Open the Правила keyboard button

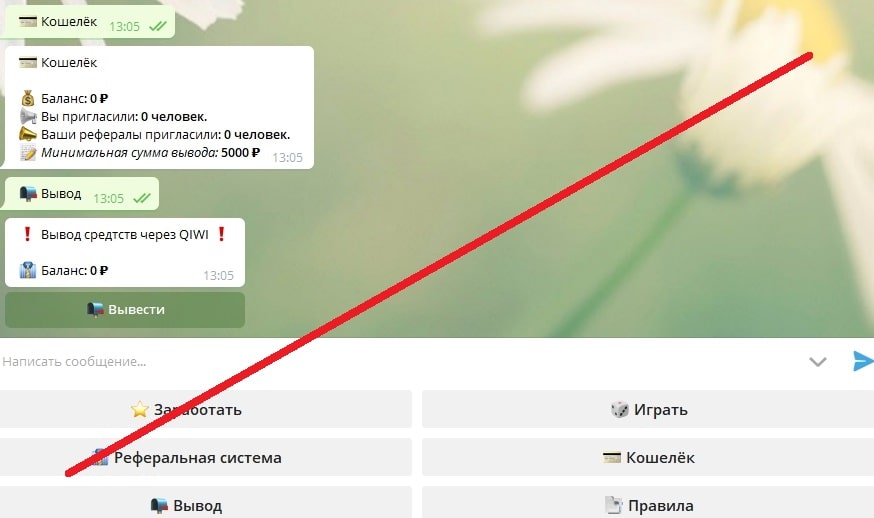tap(648, 504)
